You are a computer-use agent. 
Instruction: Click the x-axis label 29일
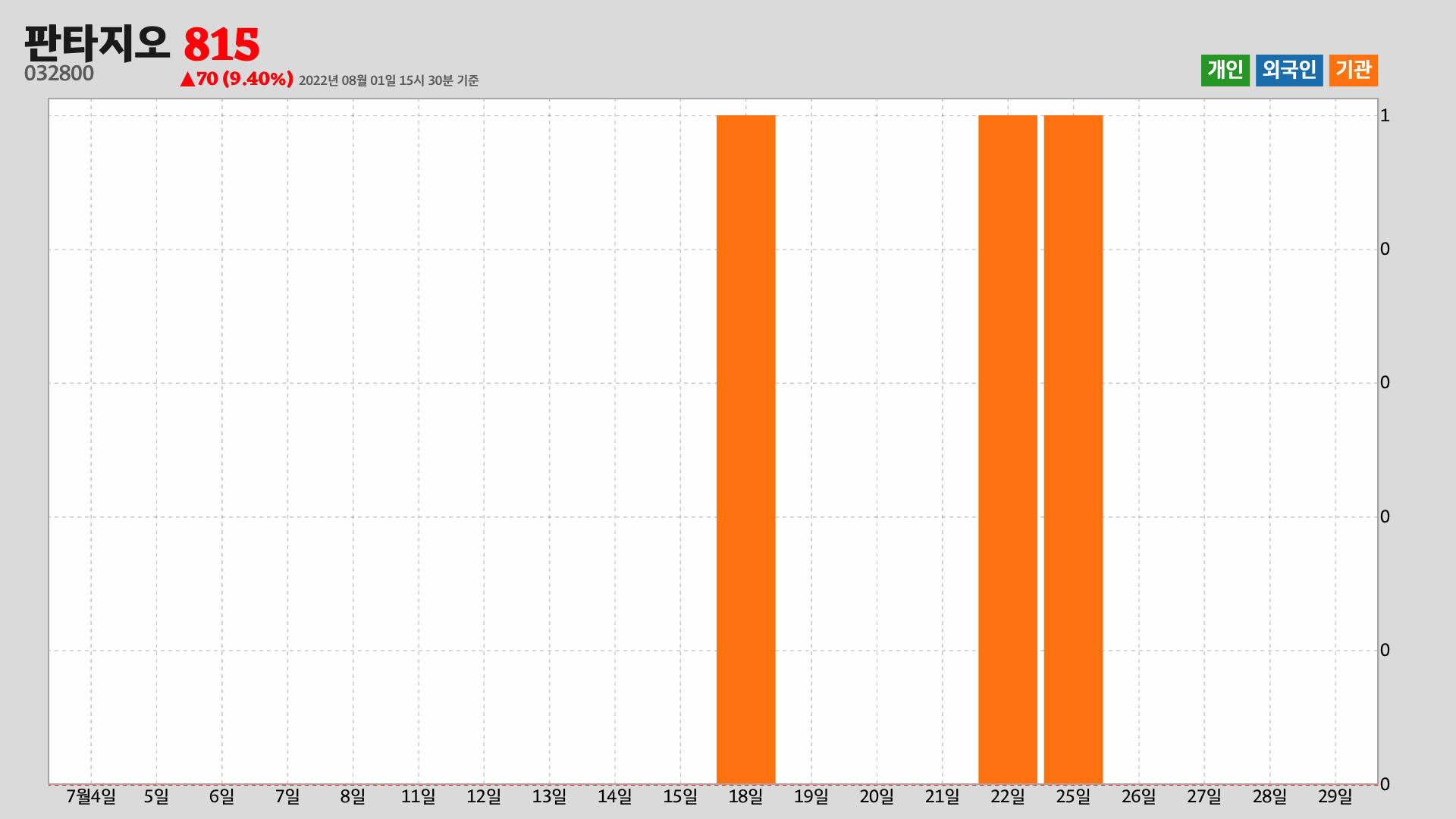click(x=1335, y=796)
